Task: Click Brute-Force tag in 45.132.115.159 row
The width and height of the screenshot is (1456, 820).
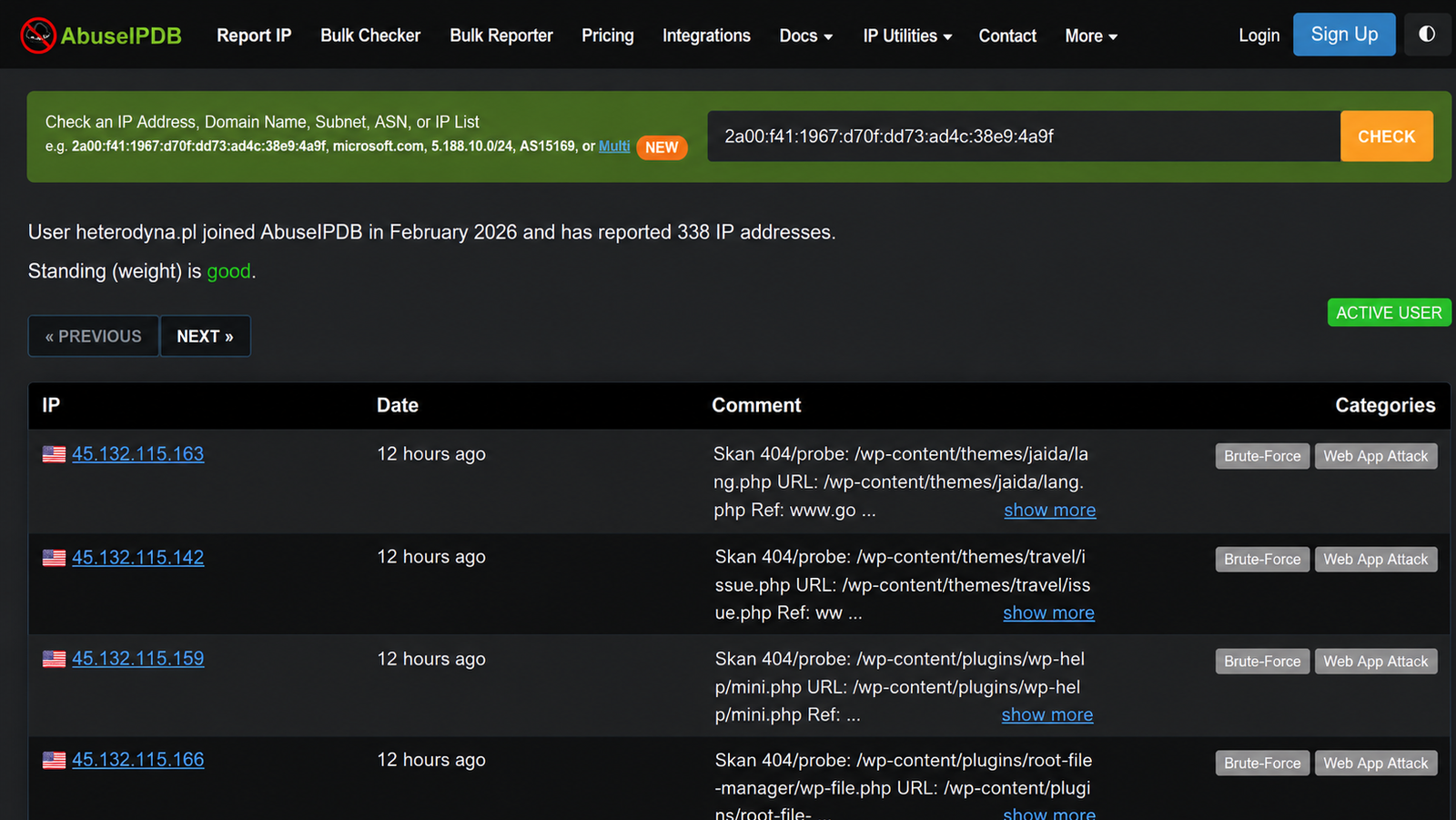Action: tap(1262, 662)
